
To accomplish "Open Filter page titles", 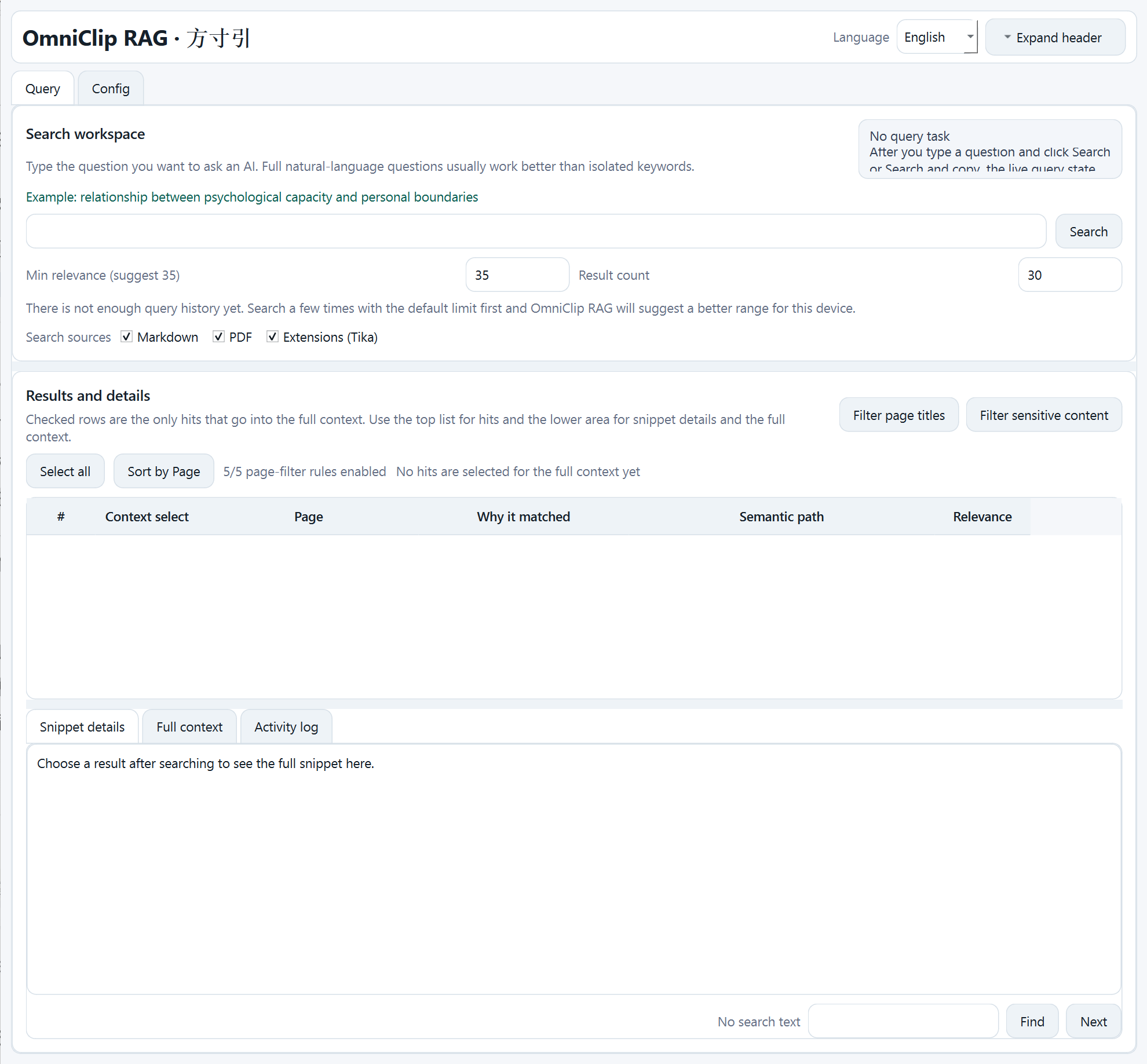I will click(898, 415).
